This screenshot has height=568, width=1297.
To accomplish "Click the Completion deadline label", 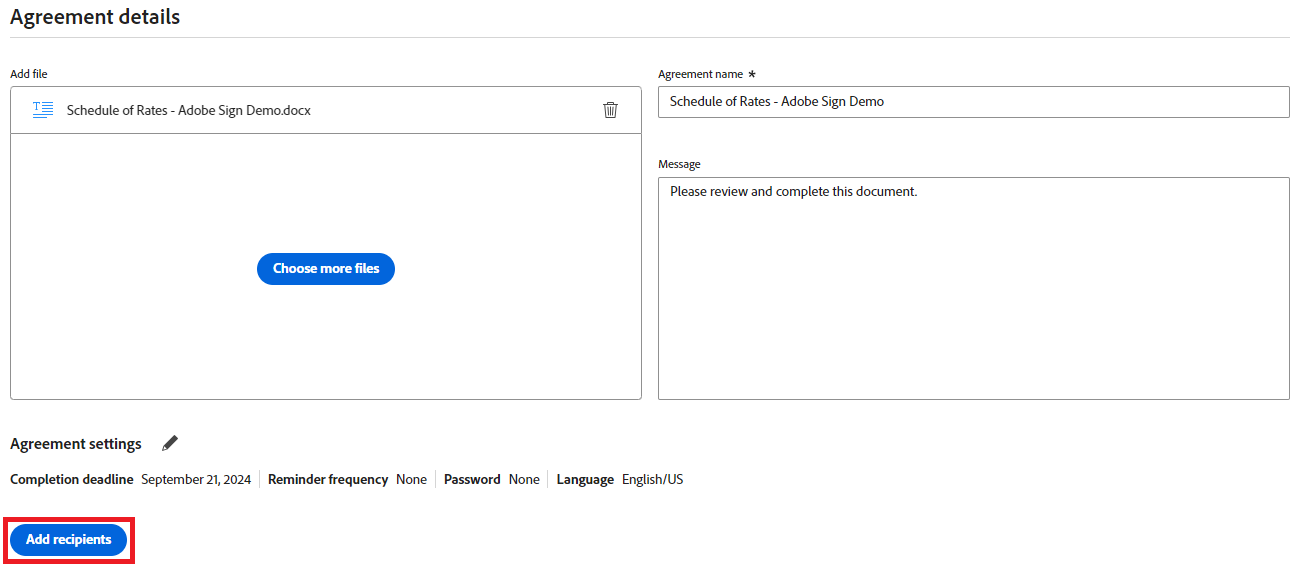I will (72, 480).
